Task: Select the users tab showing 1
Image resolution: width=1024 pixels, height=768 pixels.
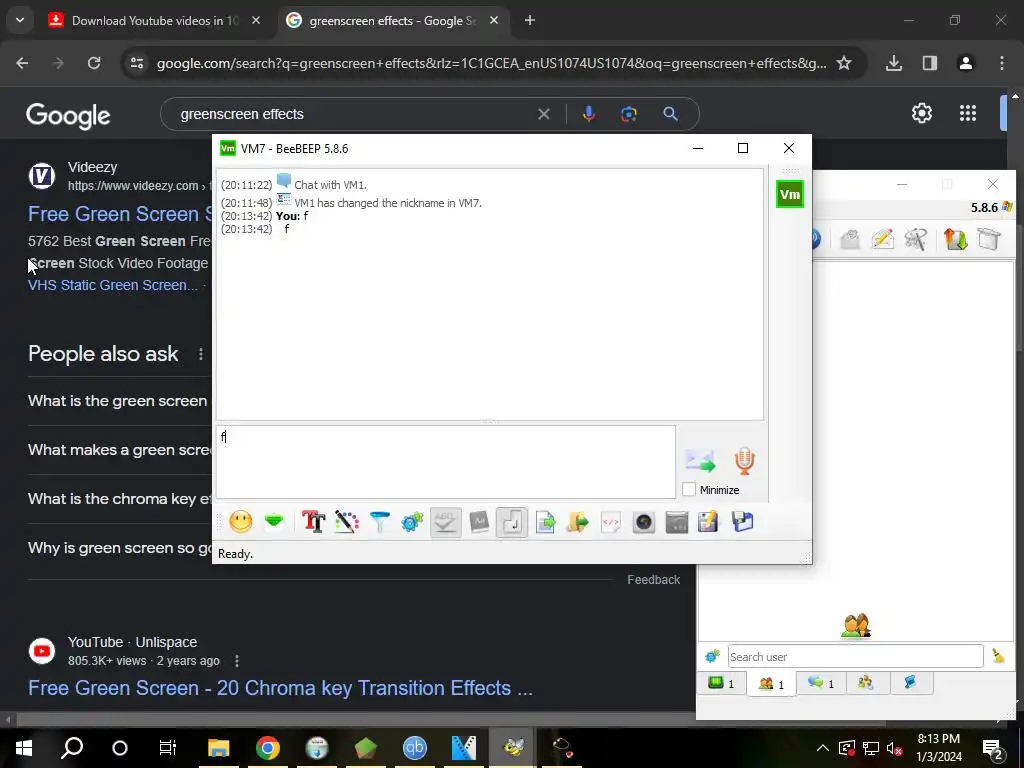Action: coord(771,684)
